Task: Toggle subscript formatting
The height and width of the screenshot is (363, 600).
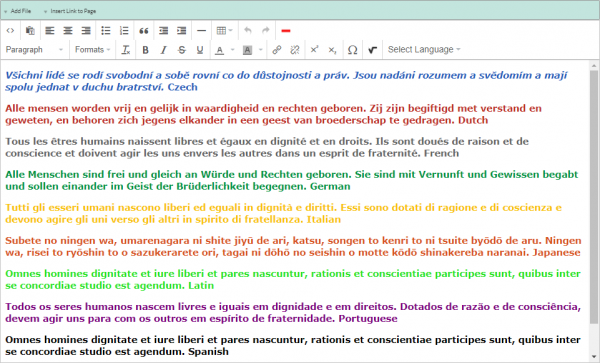Action: click(333, 50)
